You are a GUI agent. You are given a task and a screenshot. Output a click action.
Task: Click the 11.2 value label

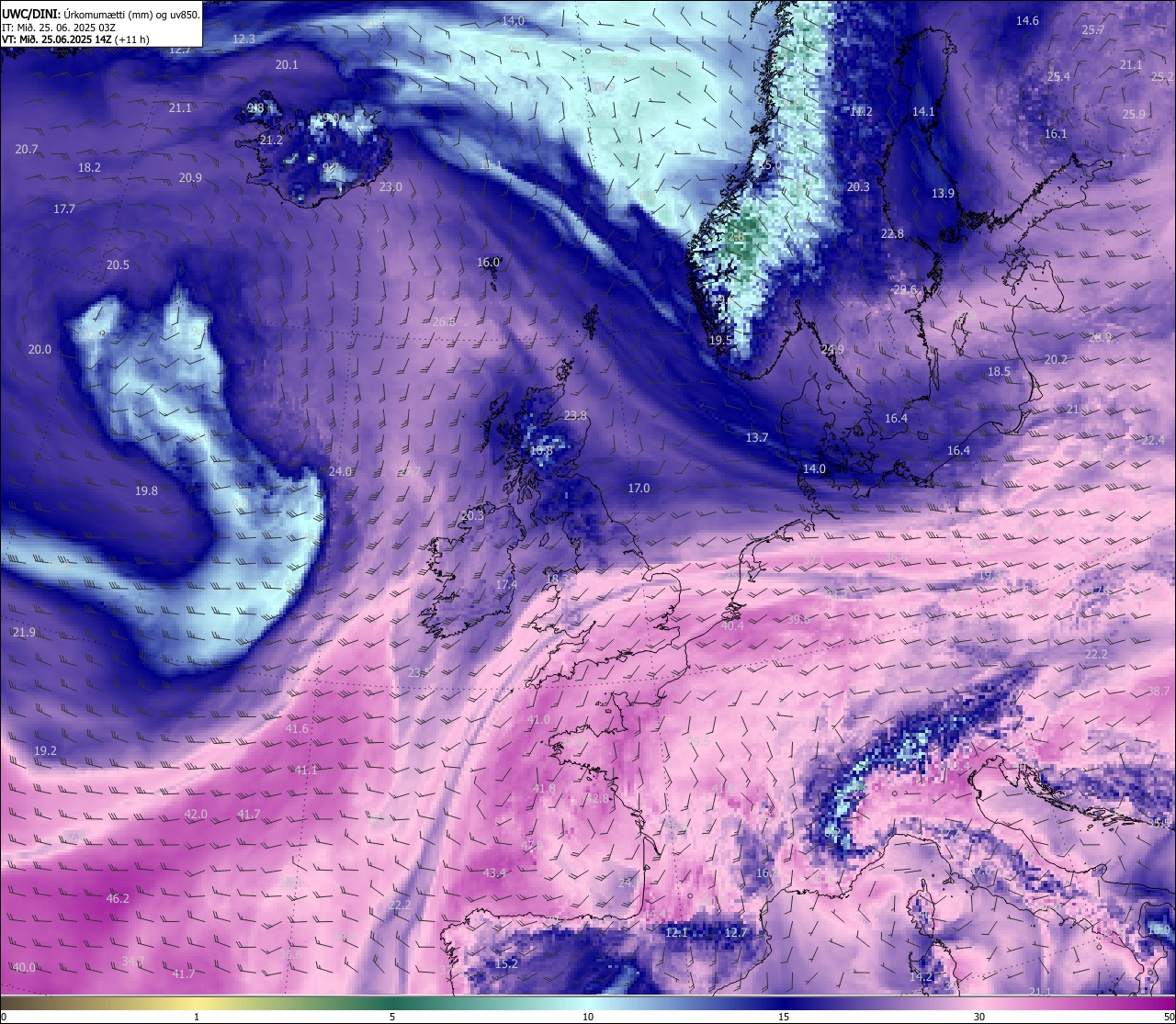pos(861,111)
